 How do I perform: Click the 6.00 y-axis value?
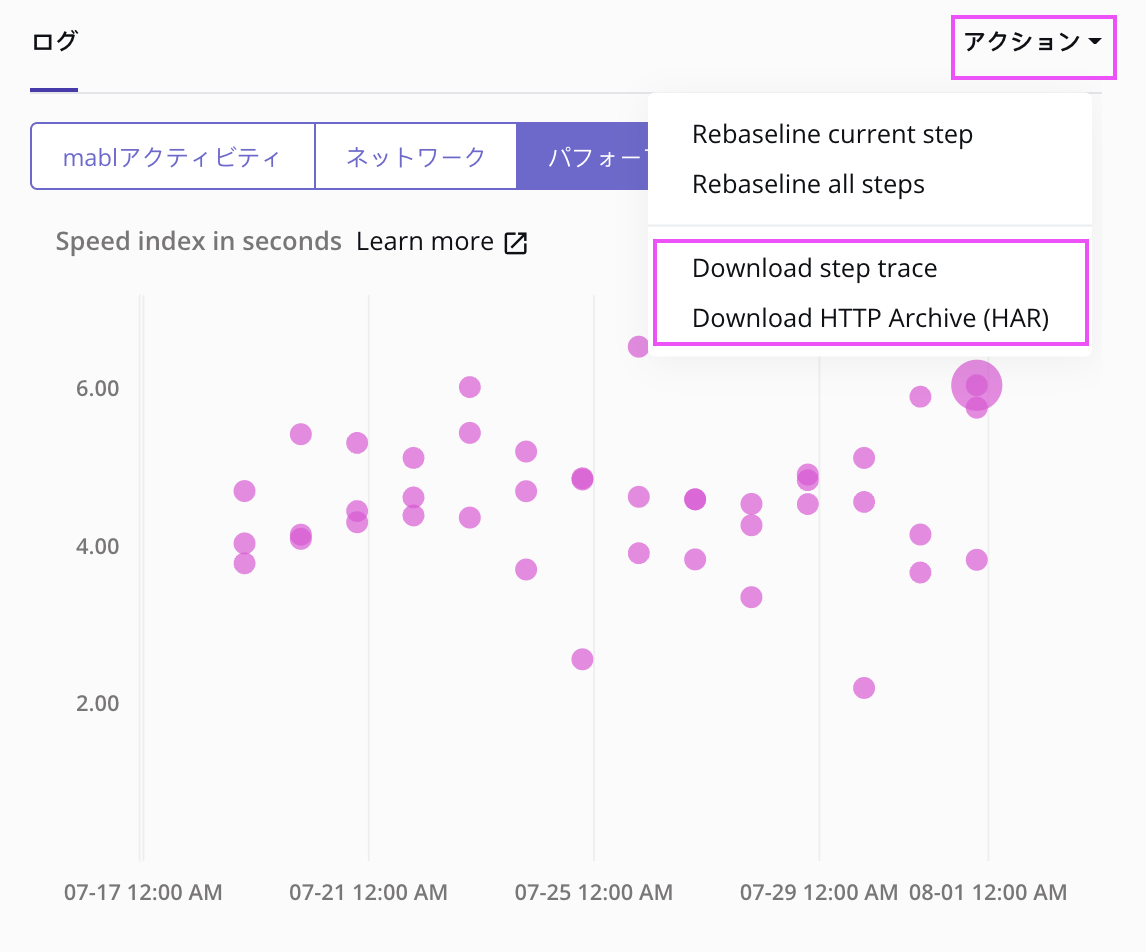click(x=97, y=388)
